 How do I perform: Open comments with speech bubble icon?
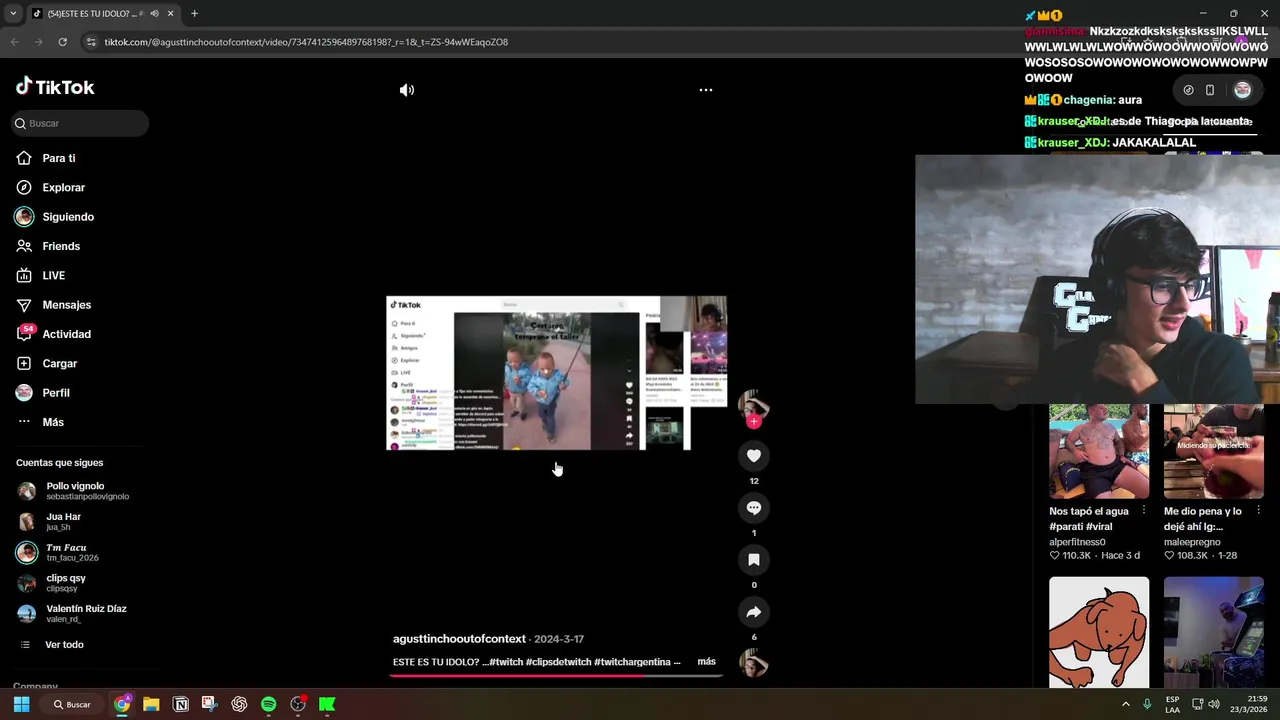pos(754,508)
